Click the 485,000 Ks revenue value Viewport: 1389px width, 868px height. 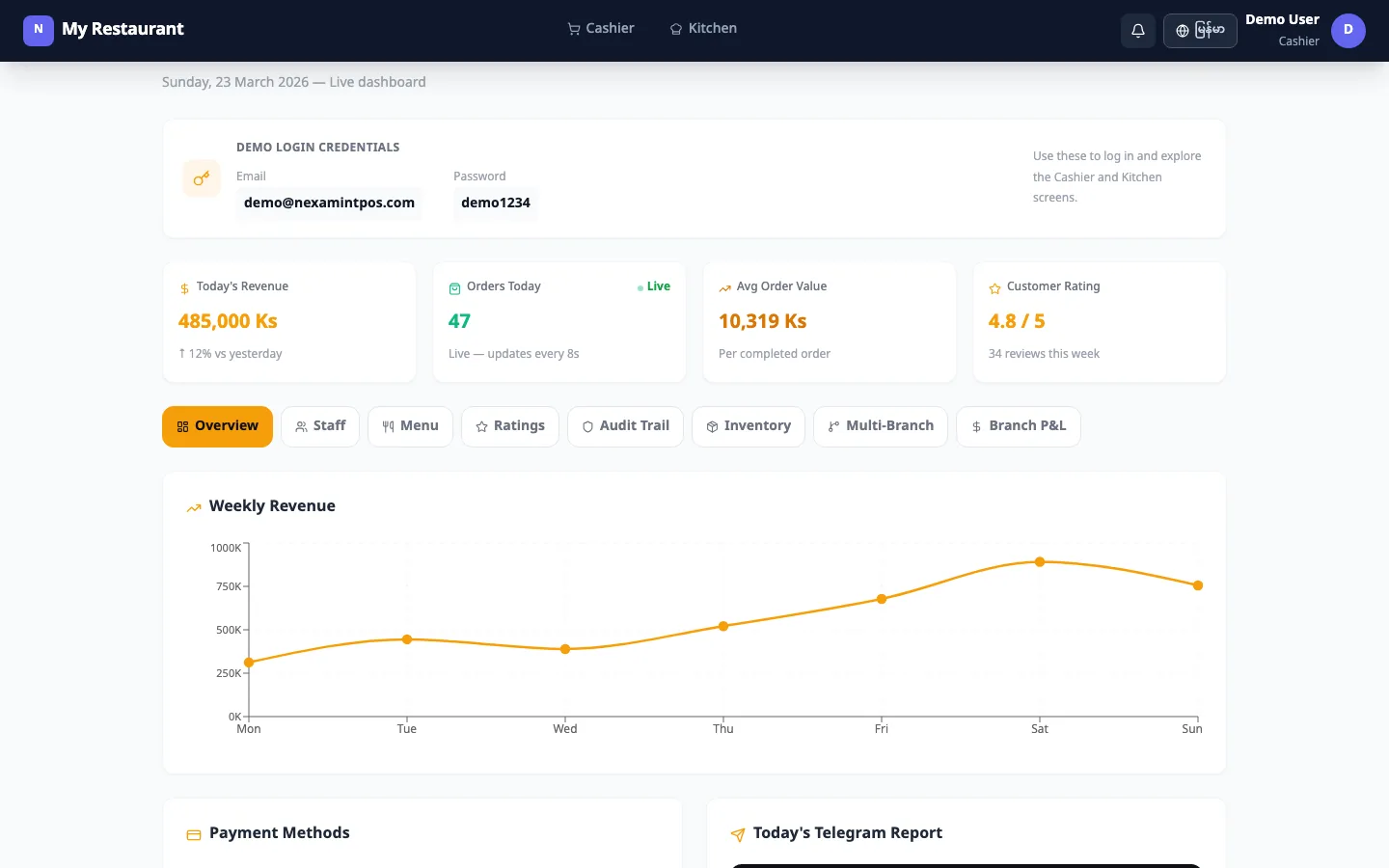228,321
